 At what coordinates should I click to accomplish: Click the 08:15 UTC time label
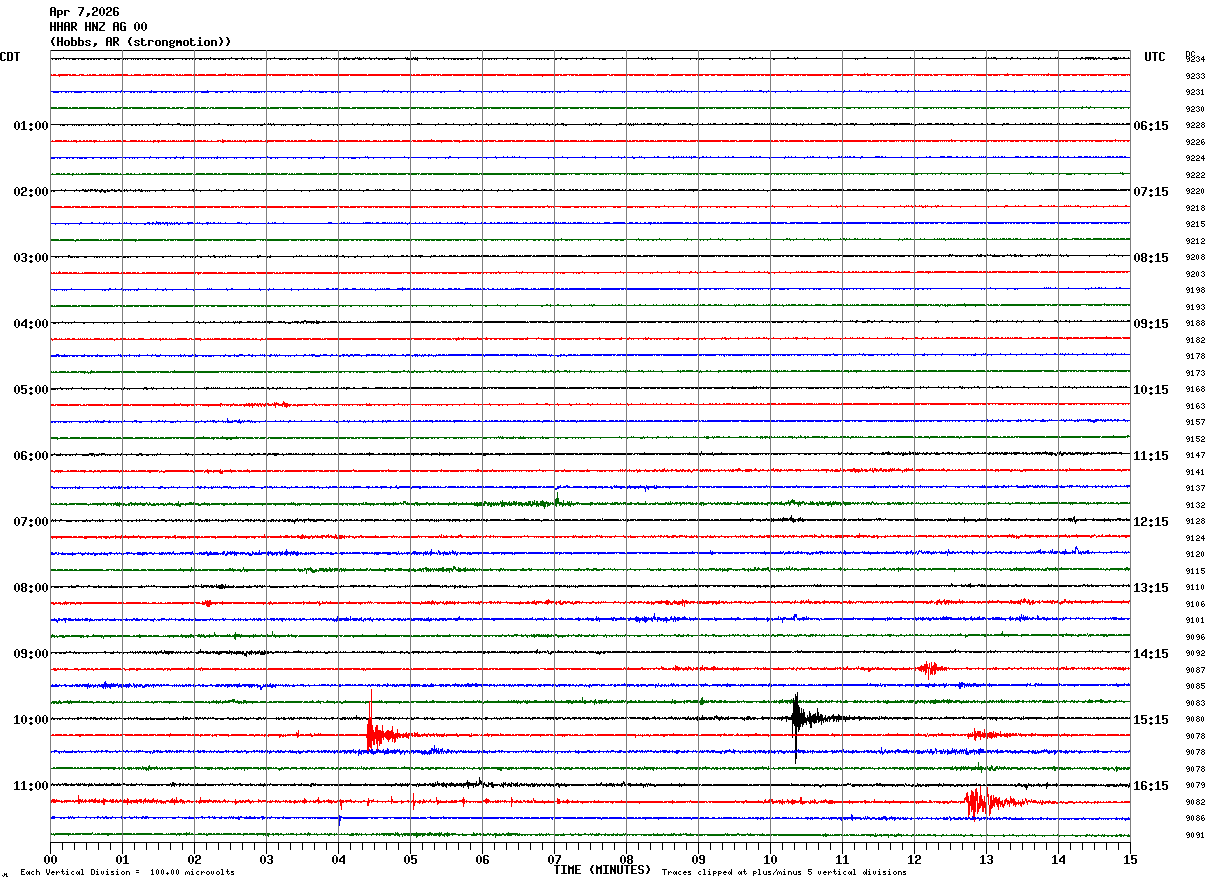[x=1151, y=258]
